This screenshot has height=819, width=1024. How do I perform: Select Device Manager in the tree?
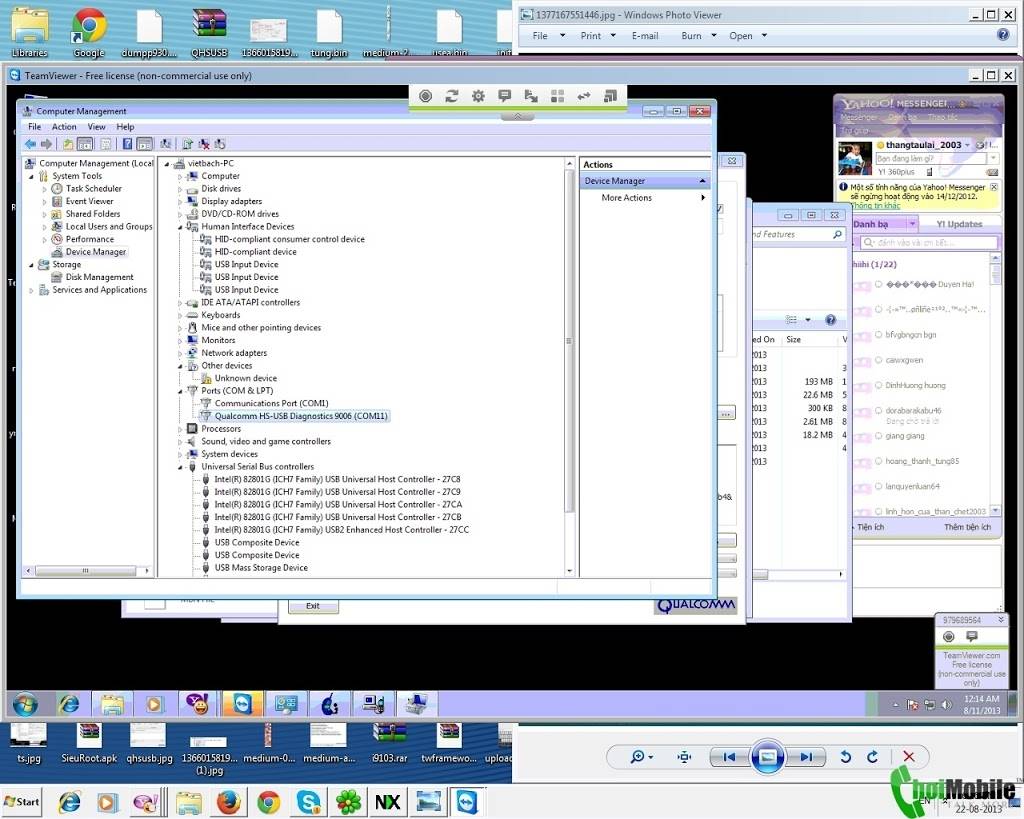pyautogui.click(x=95, y=251)
